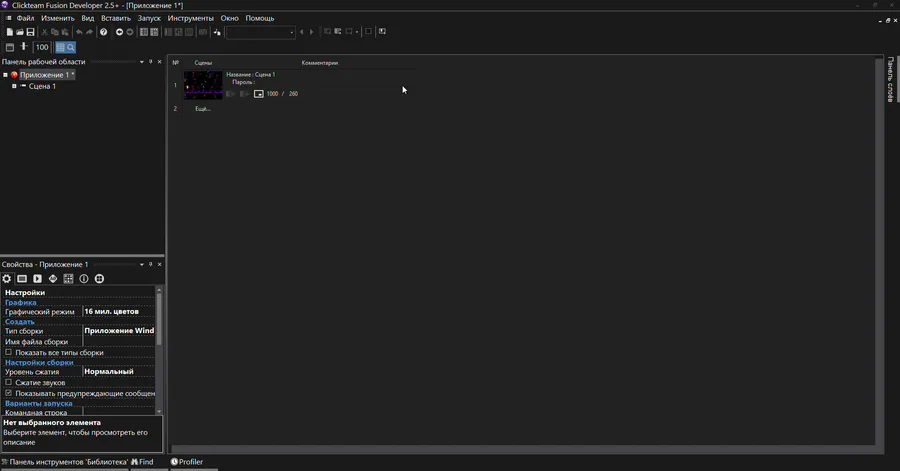This screenshot has width=900, height=471.
Task: Change the 'Графический режим' value 16 мил. цветов
Action: tap(119, 312)
